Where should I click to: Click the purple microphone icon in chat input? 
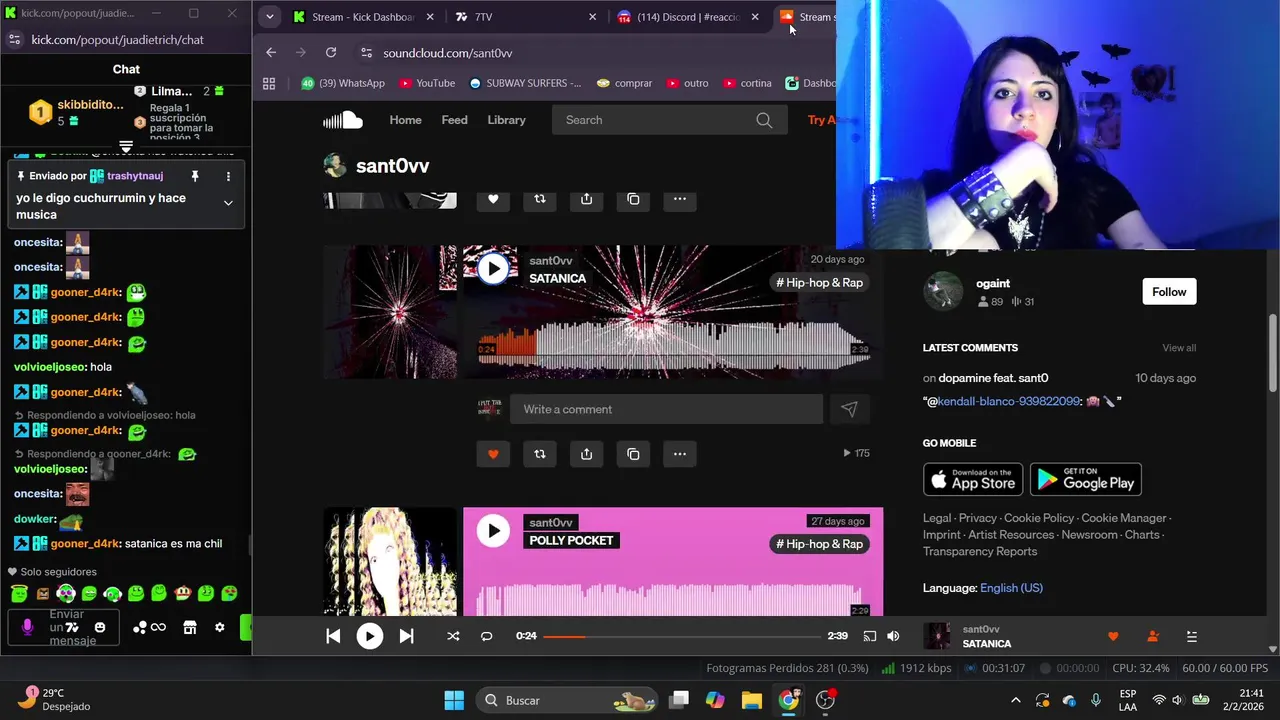[x=27, y=627]
